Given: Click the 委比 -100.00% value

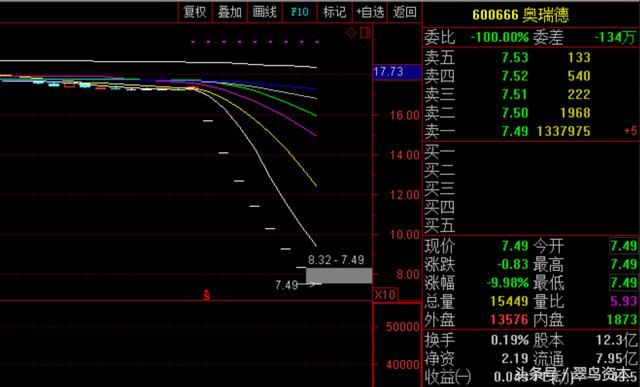Looking at the screenshot, I should [500, 38].
